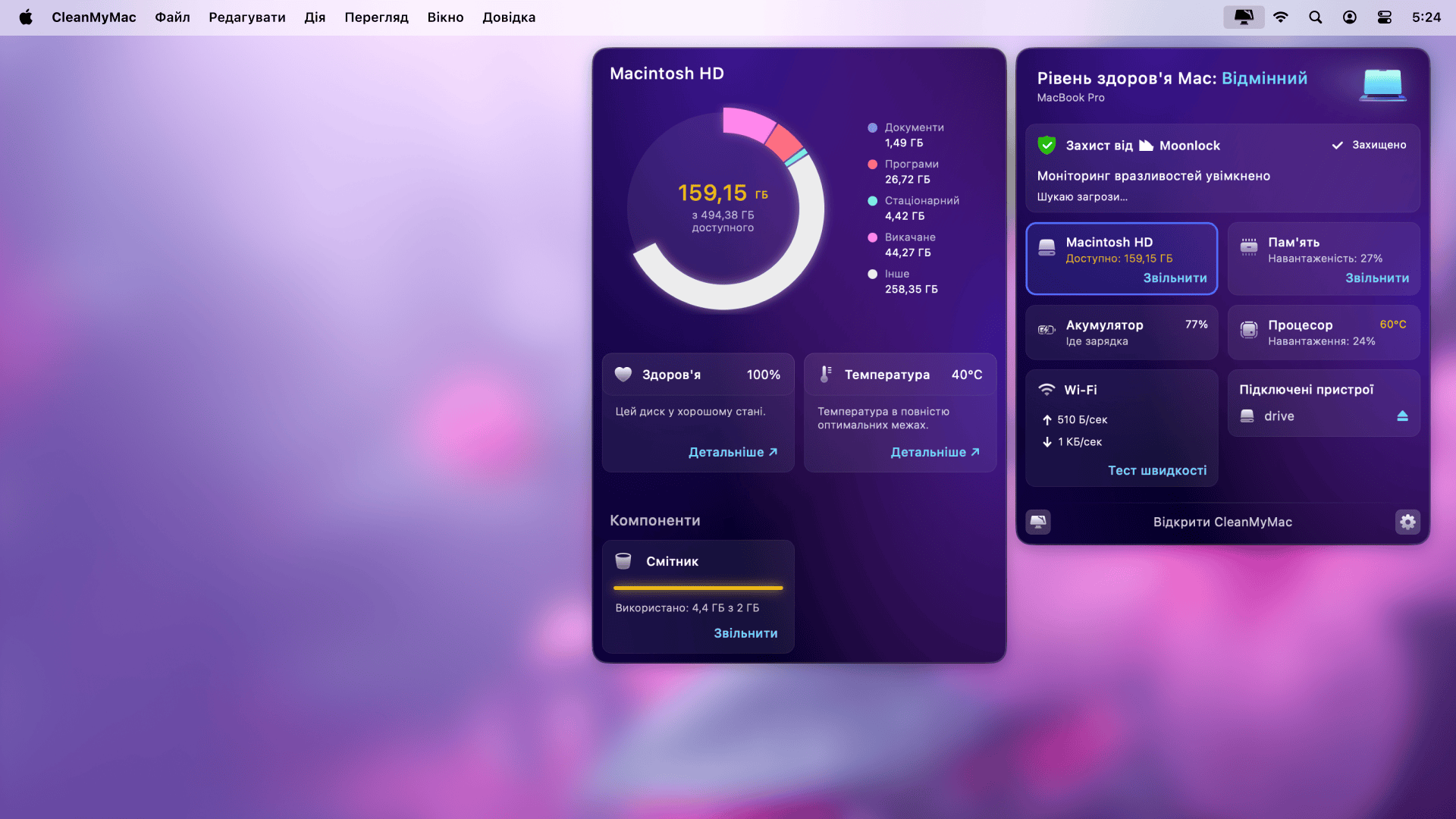Click the yellow Смітник usage bar

coord(698,588)
